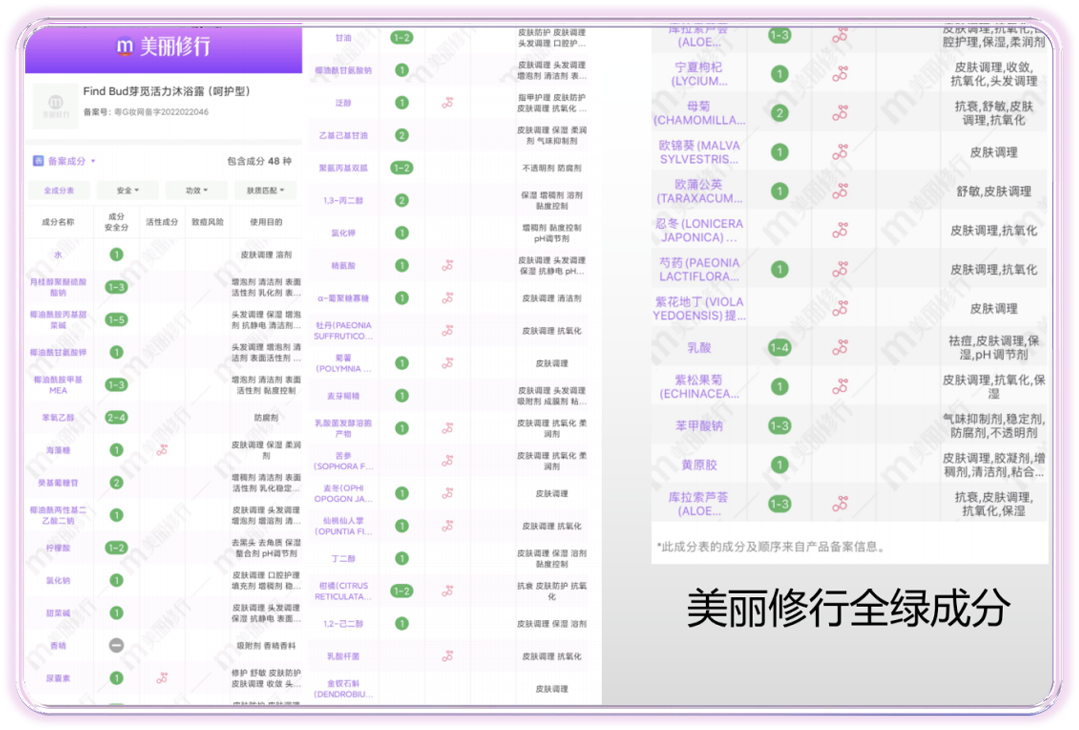The image size is (1079, 730).
Task: Open the 肤质匹配 filter dropdown
Action: click(266, 191)
